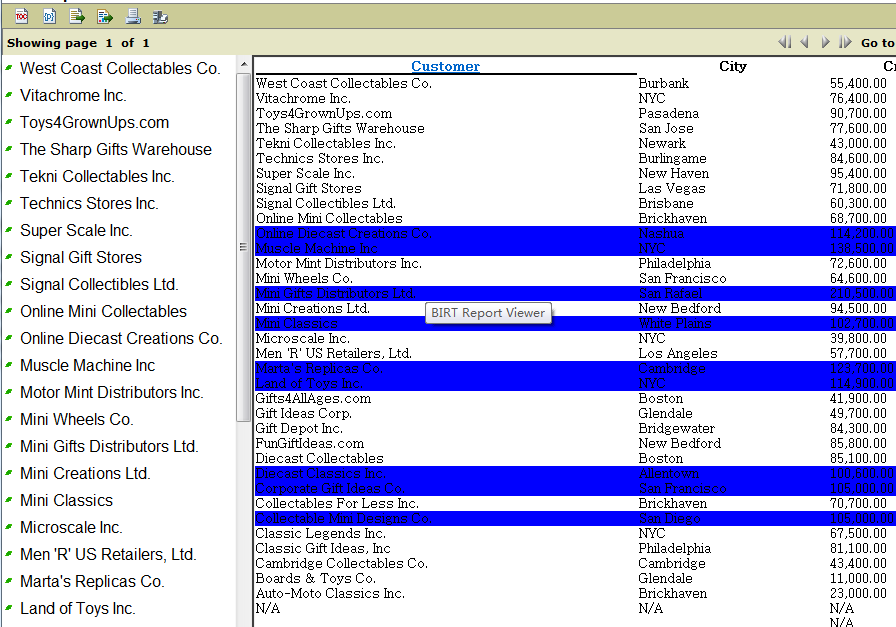Sort by the Customer column header link
Image resolution: width=896 pixels, height=627 pixels.
point(446,66)
